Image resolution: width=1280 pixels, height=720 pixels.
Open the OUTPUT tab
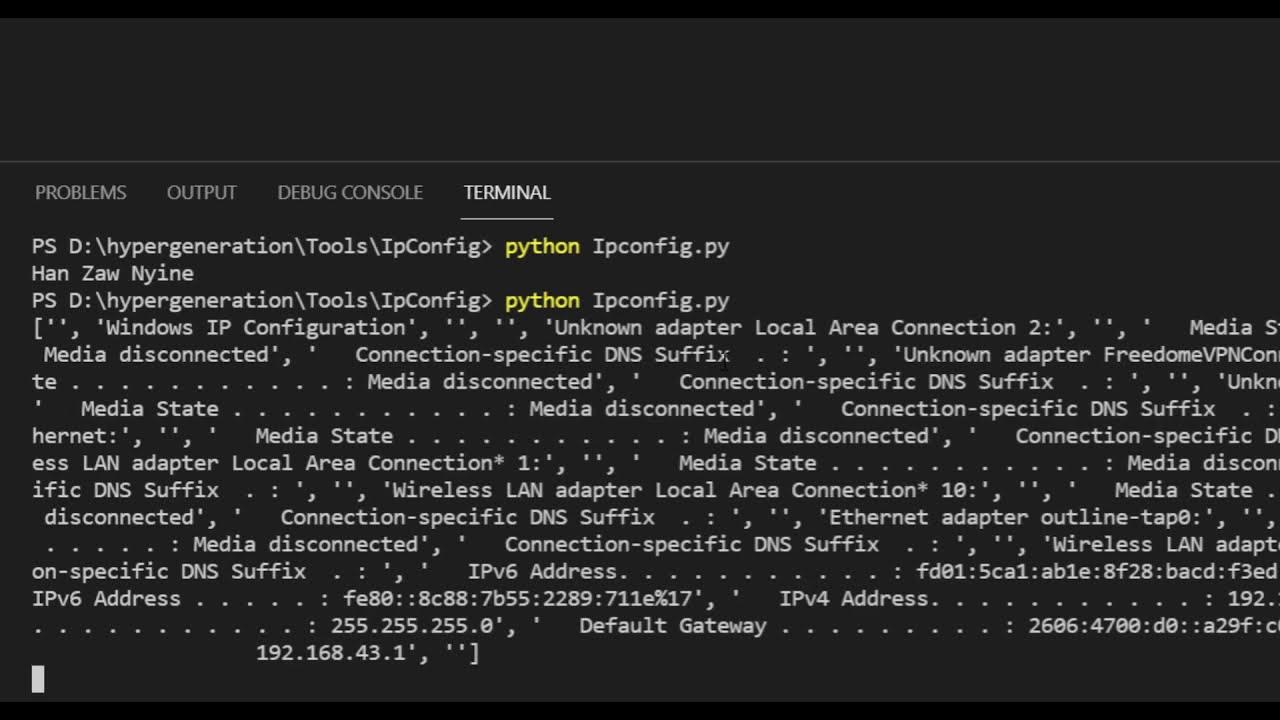pyautogui.click(x=202, y=192)
